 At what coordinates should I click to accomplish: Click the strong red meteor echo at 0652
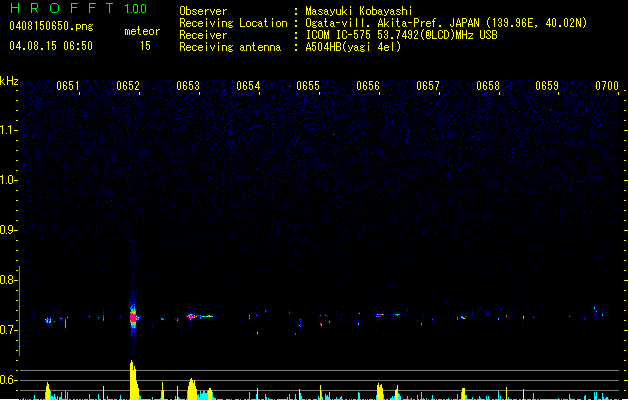(134, 317)
